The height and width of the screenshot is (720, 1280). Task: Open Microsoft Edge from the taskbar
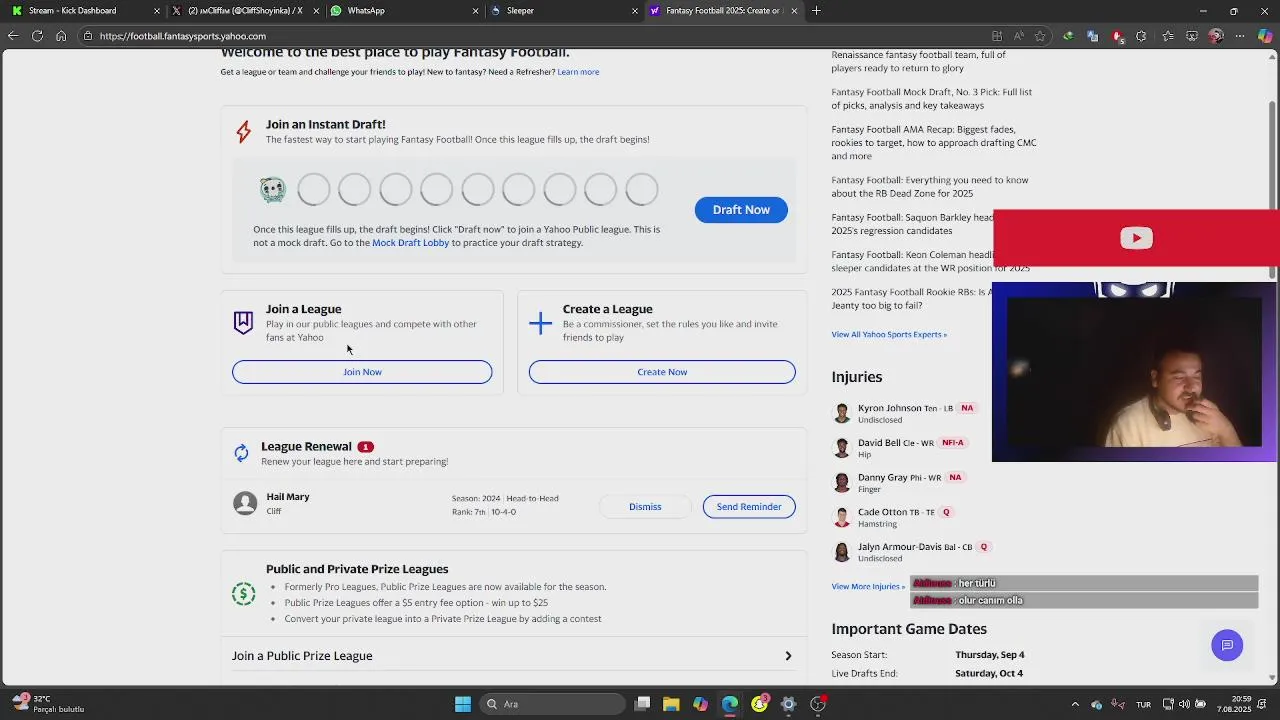[730, 704]
